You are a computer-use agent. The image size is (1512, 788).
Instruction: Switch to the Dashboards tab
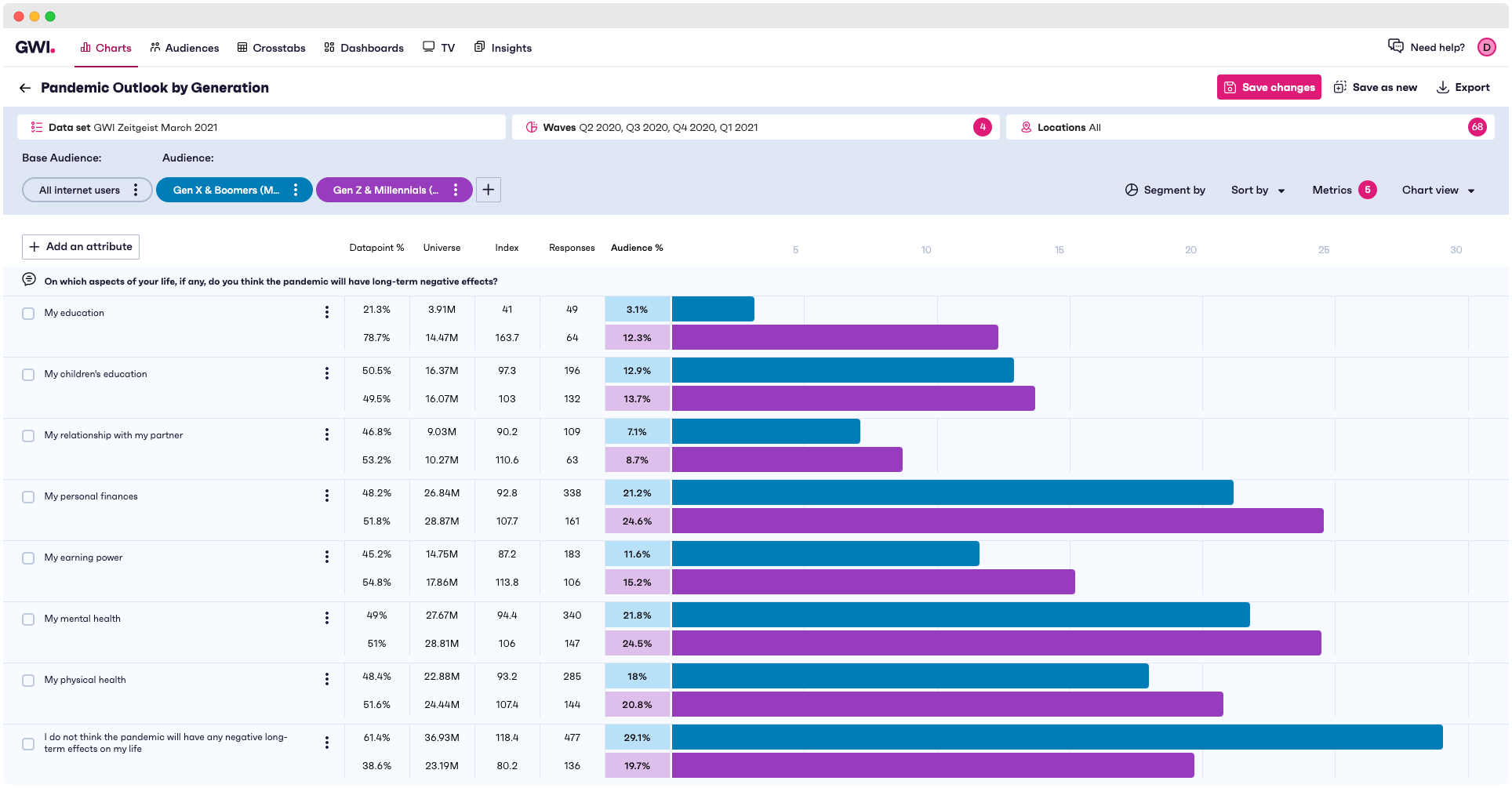(x=363, y=47)
